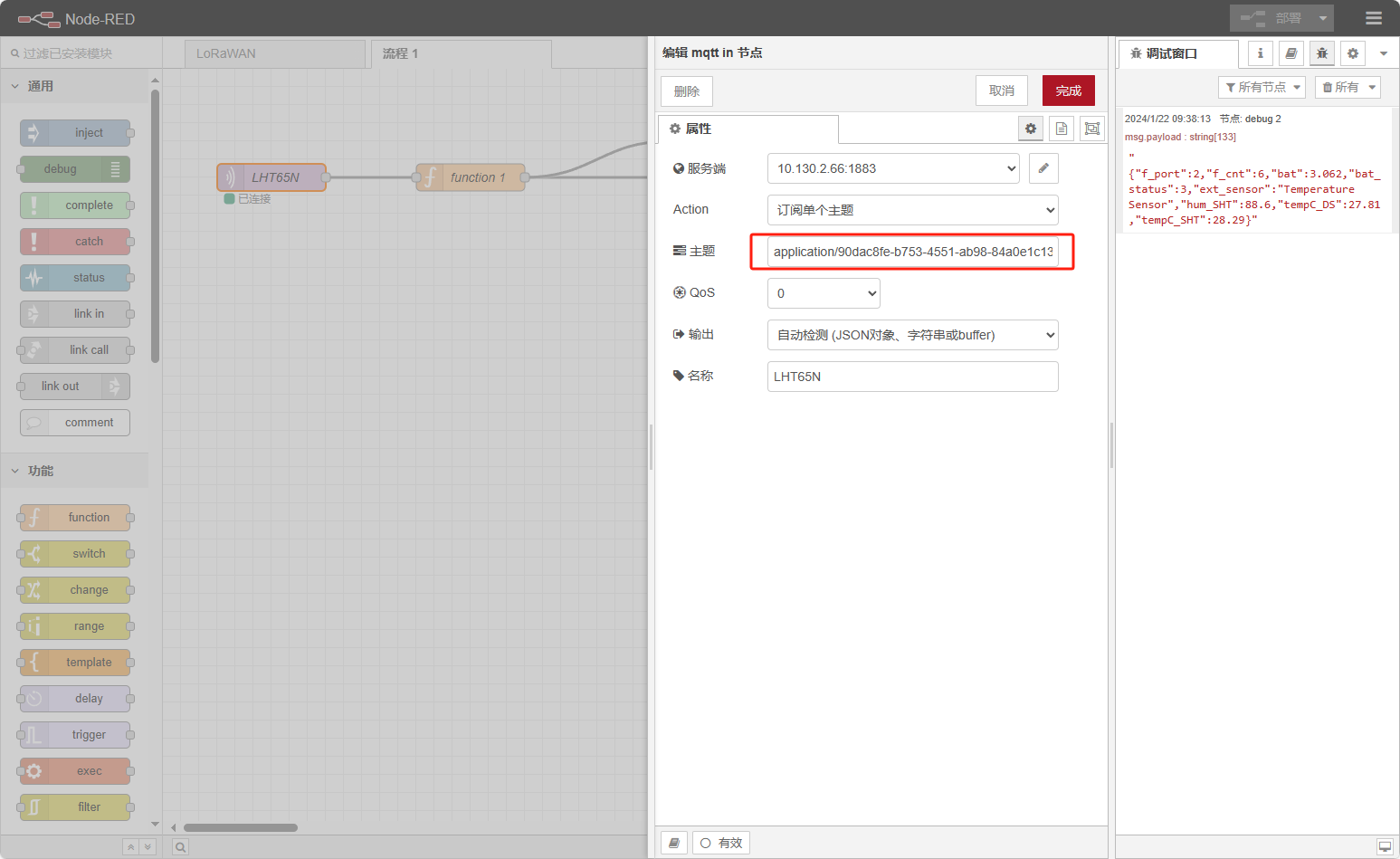Image resolution: width=1400 pixels, height=859 pixels.
Task: Open the debug bug sidebar tab icon
Action: coord(1322,53)
